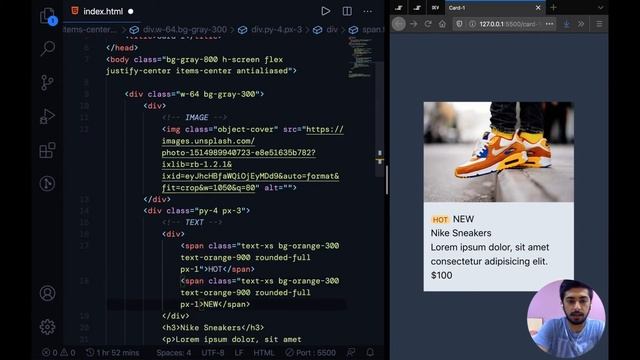Click the 'IMAGE' comment line in code

point(194,118)
